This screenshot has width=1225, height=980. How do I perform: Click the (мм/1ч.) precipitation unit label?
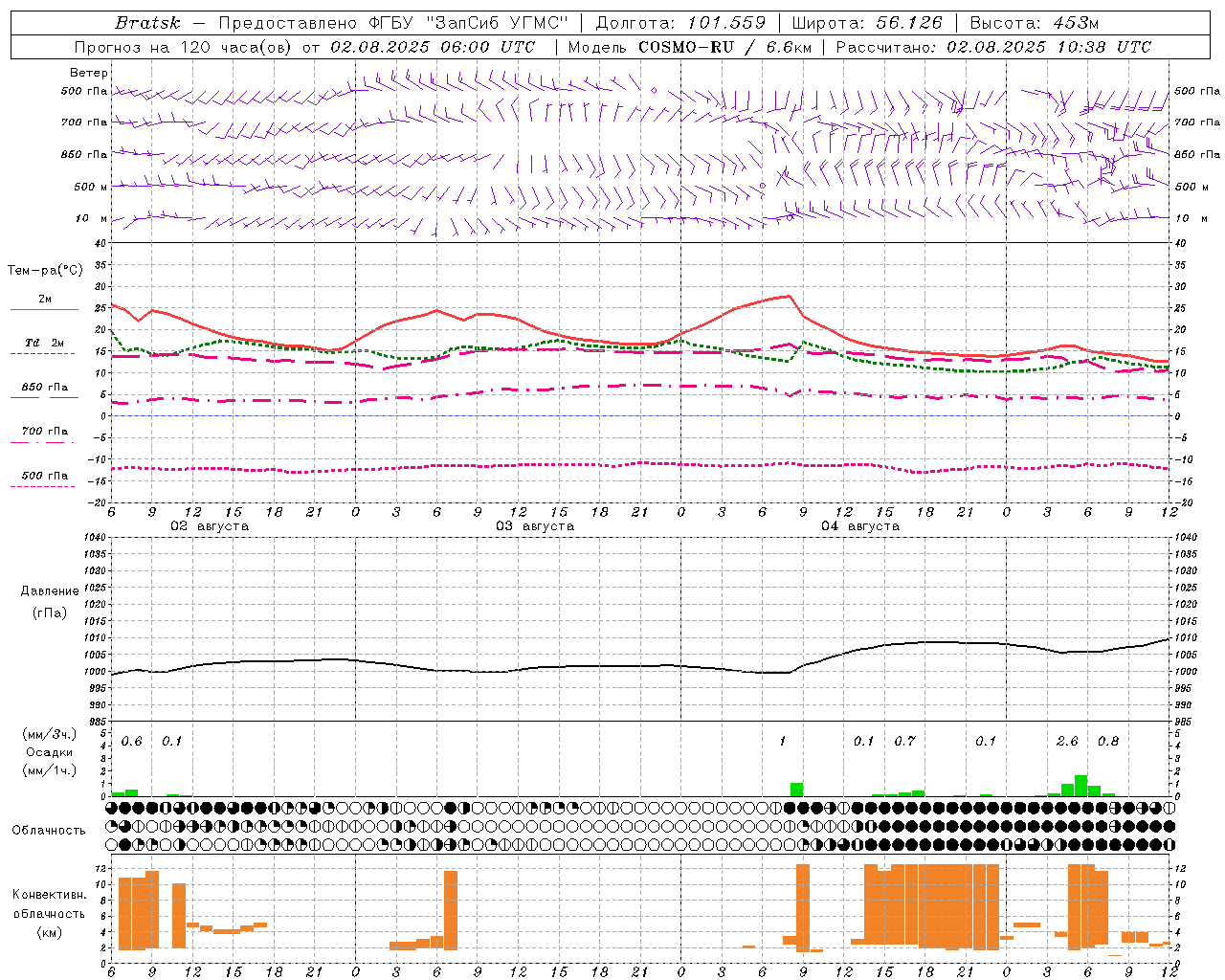pyautogui.click(x=50, y=769)
